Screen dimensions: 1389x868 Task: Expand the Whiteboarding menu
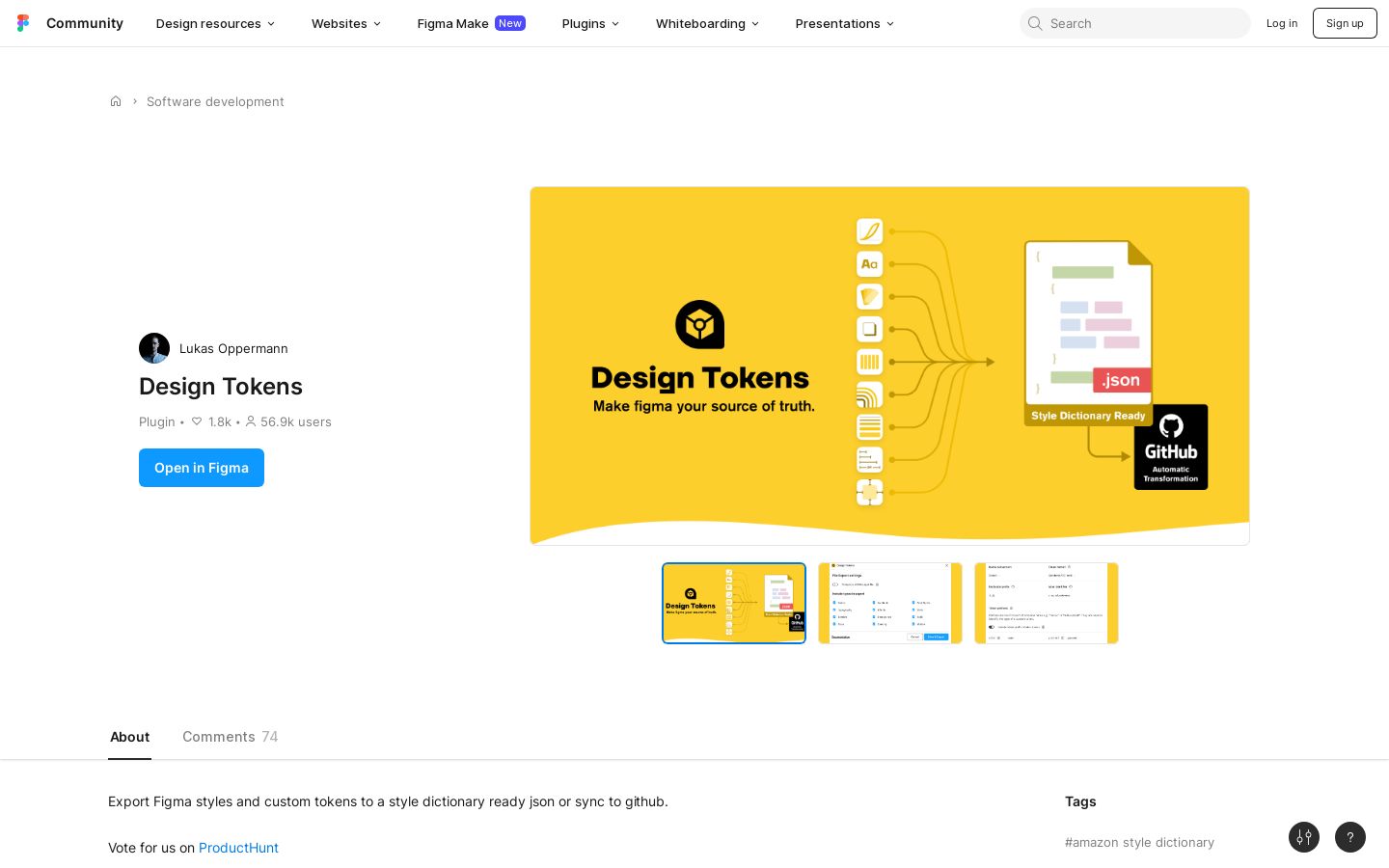coord(707,23)
